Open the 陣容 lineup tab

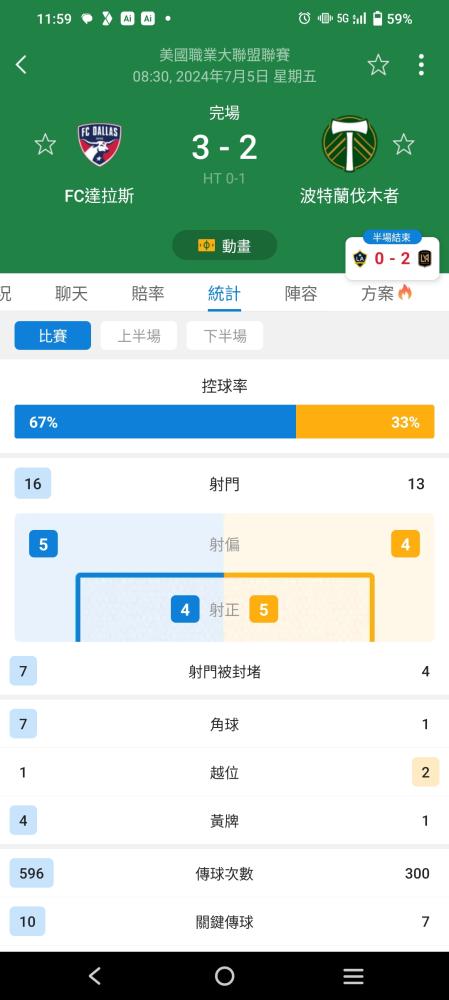click(301, 293)
